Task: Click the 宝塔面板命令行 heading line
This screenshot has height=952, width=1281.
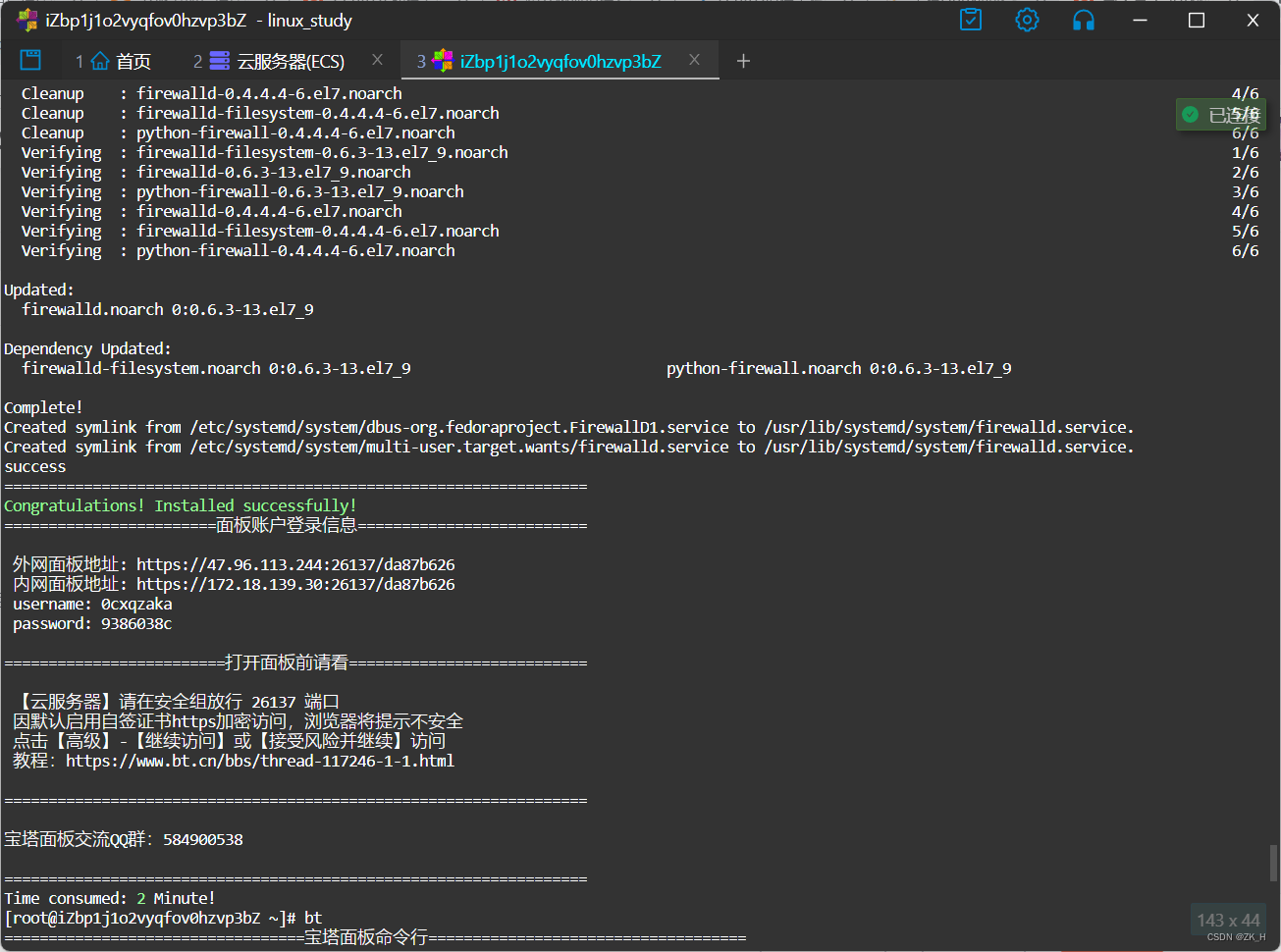Action: point(375,937)
